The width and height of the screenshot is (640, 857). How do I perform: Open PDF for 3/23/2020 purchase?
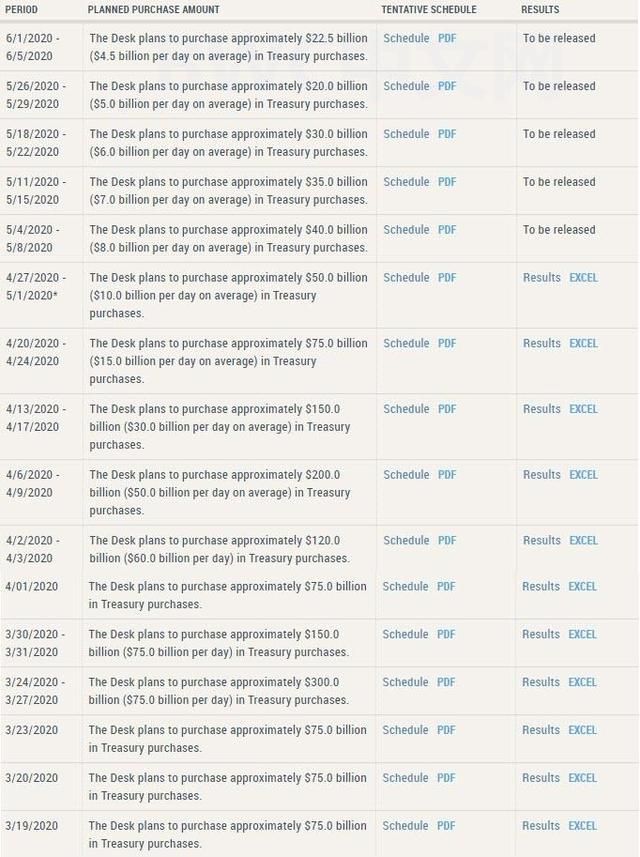[x=446, y=730]
